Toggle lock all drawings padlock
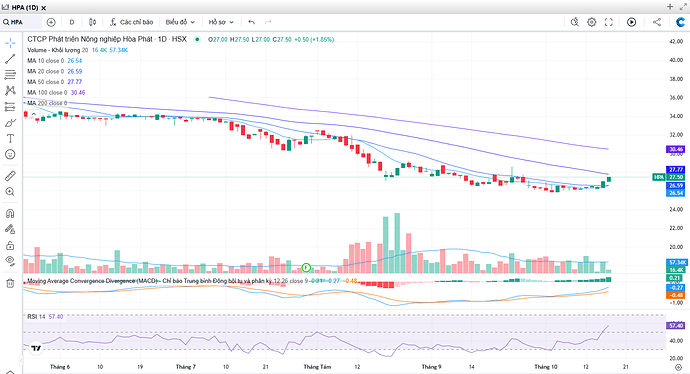The image size is (690, 374). coord(10,245)
